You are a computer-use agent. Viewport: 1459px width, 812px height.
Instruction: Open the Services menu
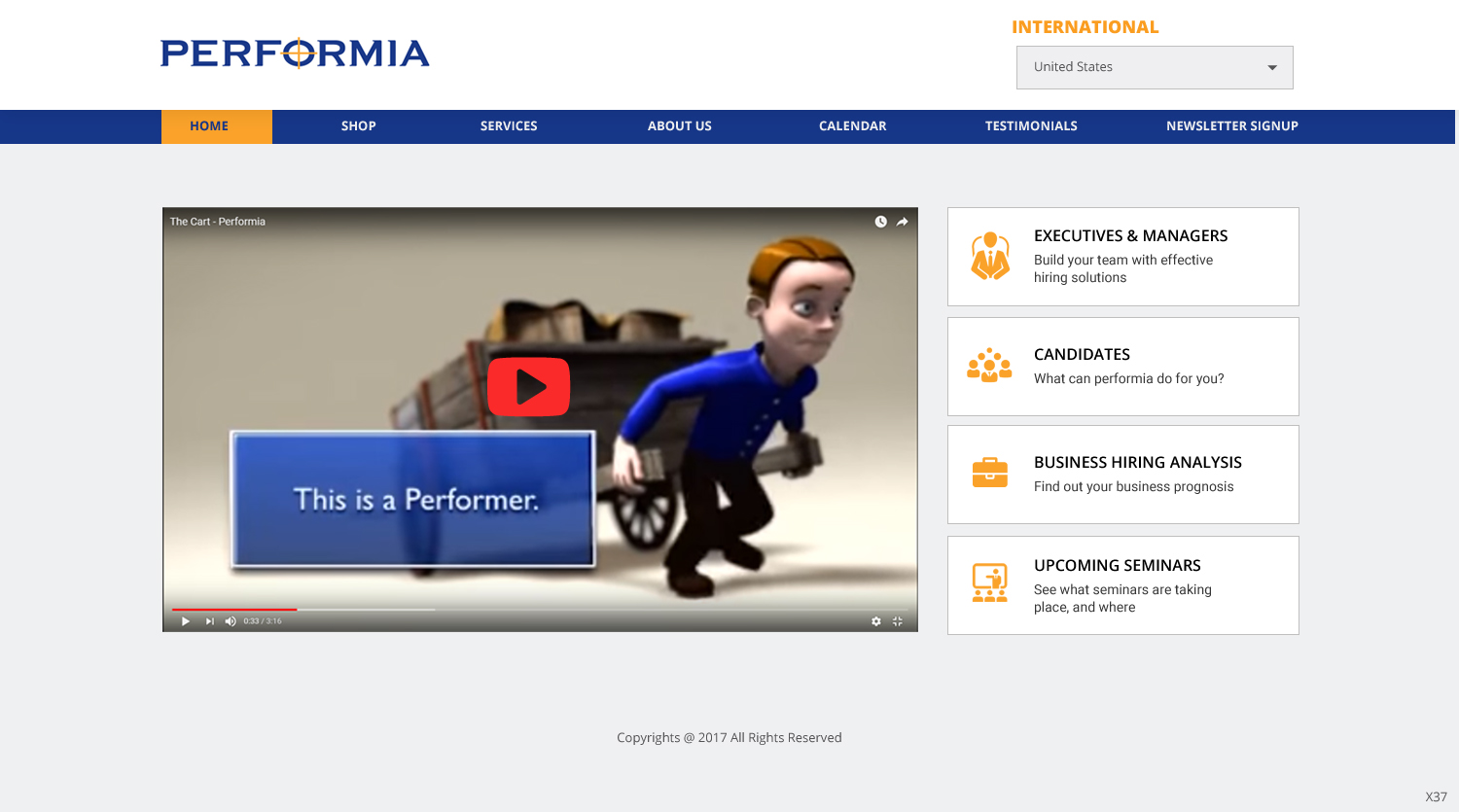point(509,126)
